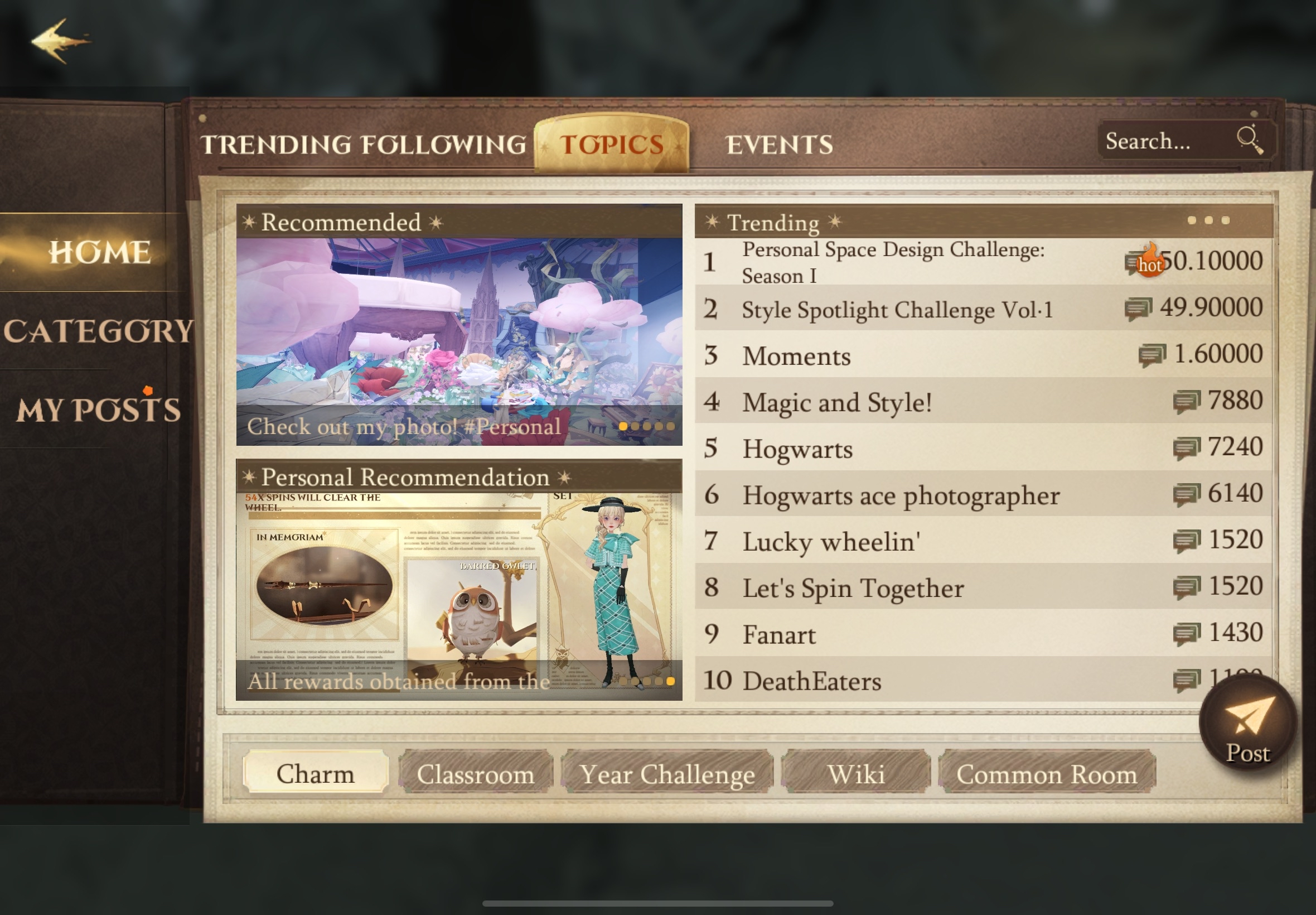The image size is (1316, 915).
Task: Click the search magnifying glass icon
Action: (x=1249, y=139)
